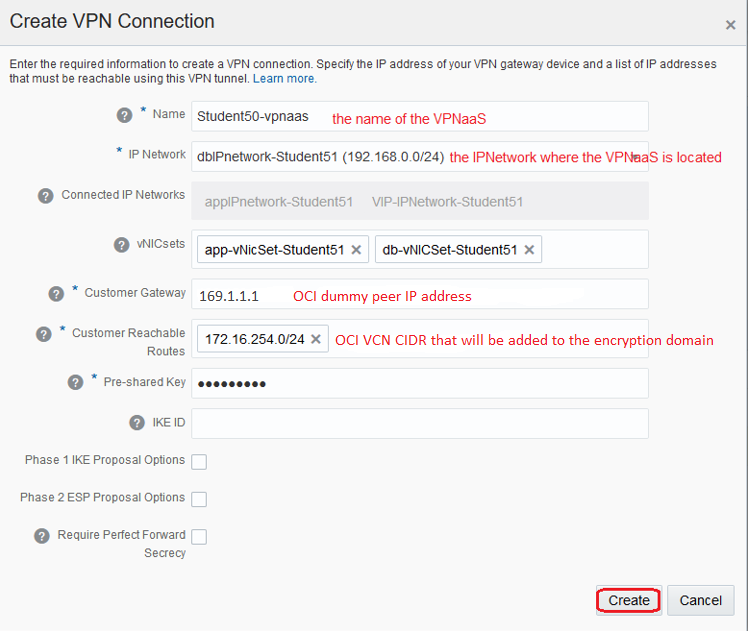Click the Pre-shared Key help icon
Image resolution: width=748 pixels, height=631 pixels.
(76, 382)
